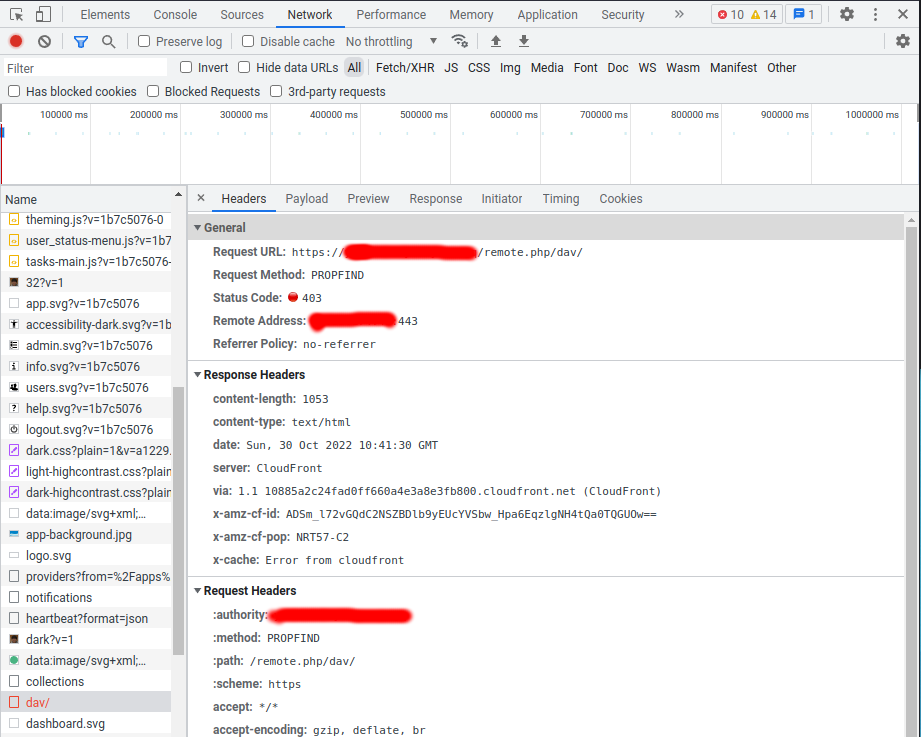
Task: Open the Sources tab
Action: point(242,15)
